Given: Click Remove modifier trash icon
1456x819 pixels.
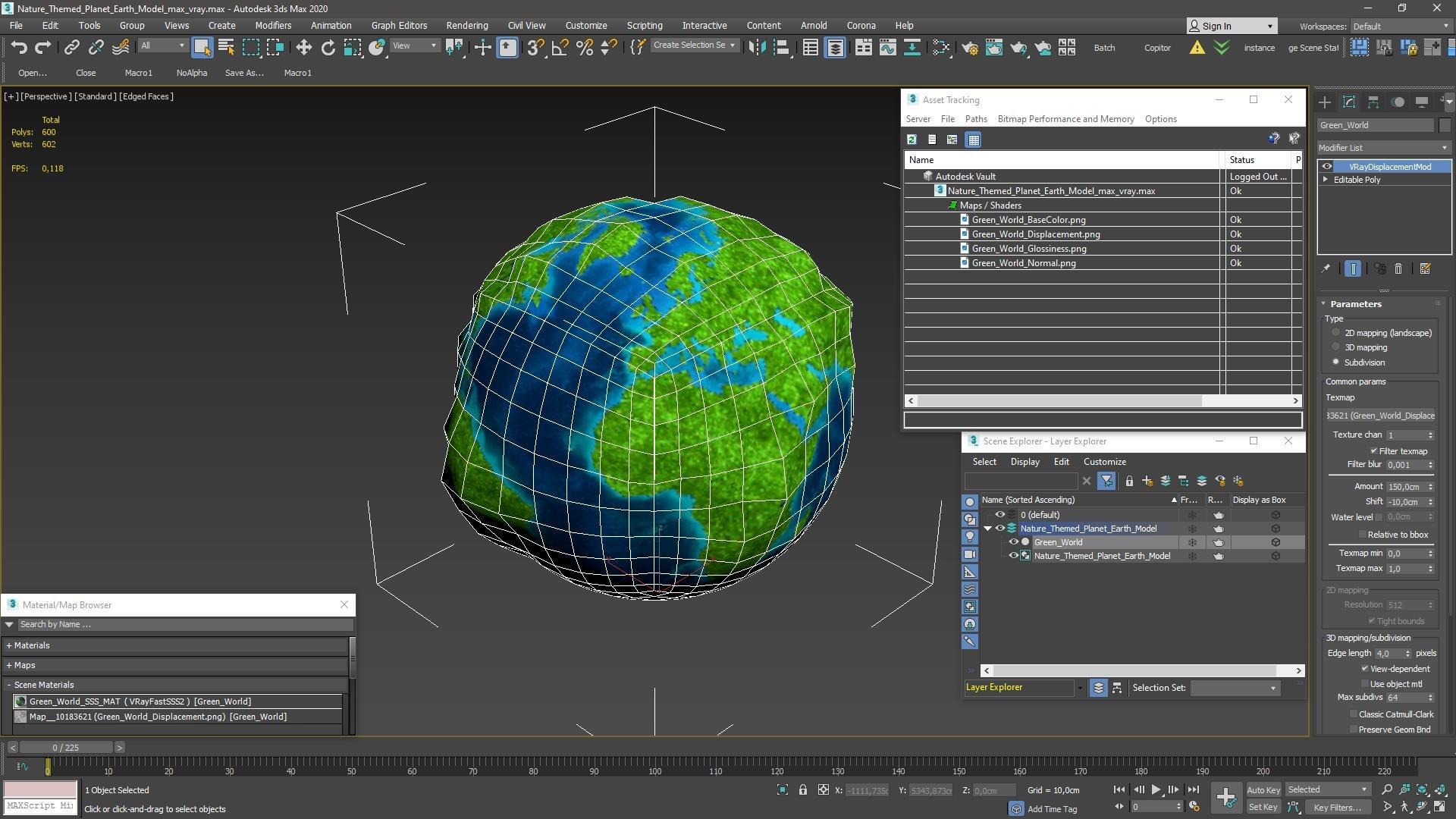Looking at the screenshot, I should click(1398, 268).
